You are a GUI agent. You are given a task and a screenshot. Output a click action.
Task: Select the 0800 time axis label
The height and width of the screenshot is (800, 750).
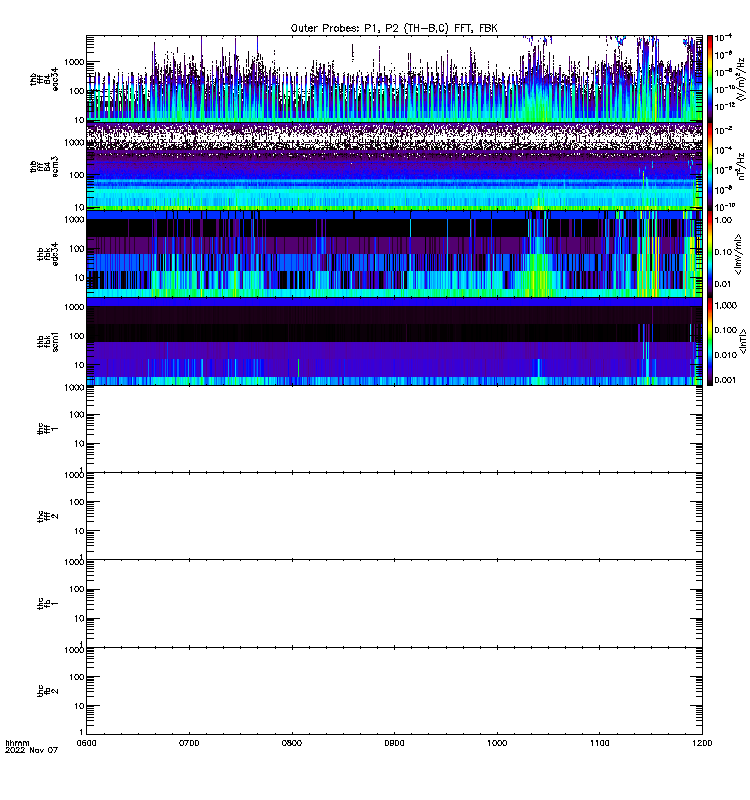291,743
